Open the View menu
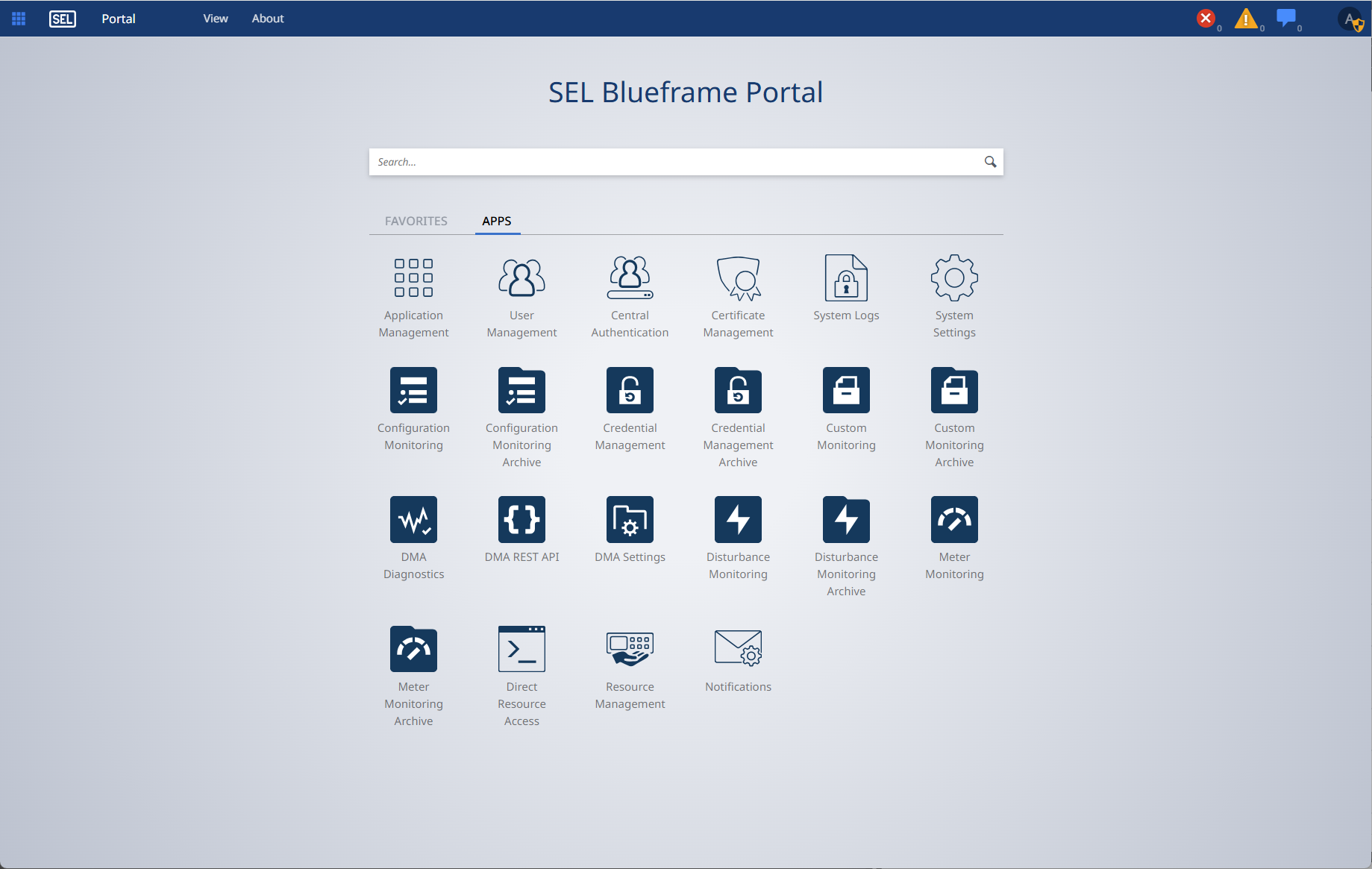Image resolution: width=1372 pixels, height=869 pixels. pos(216,19)
